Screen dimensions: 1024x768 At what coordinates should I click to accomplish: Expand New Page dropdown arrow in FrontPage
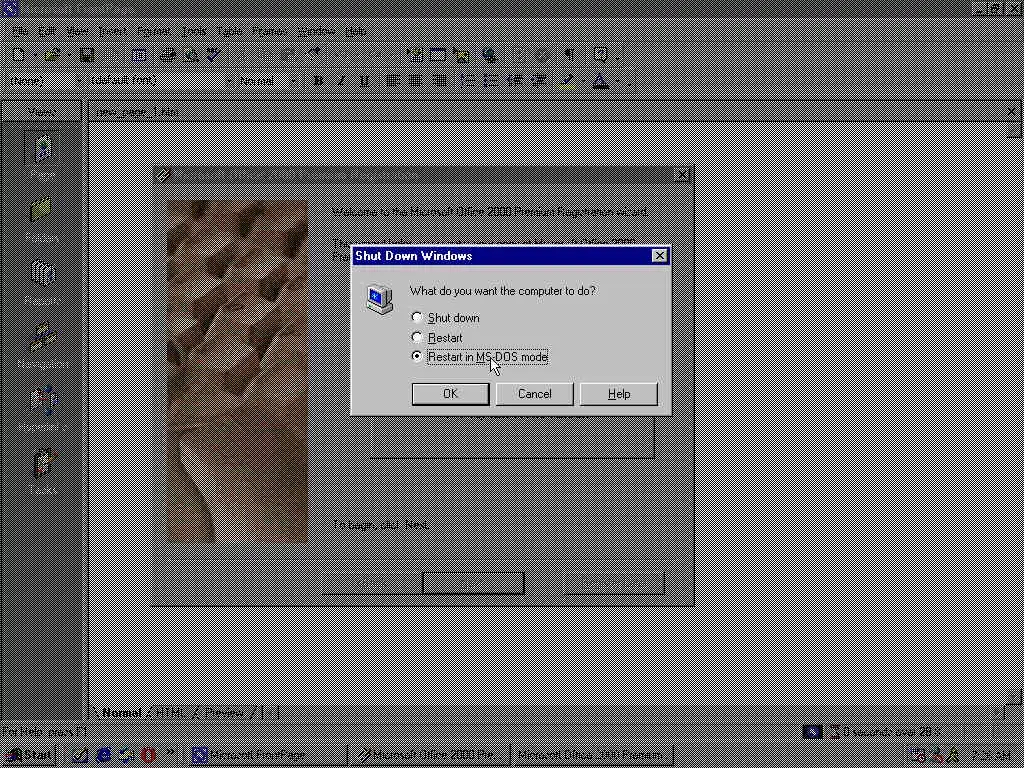coord(35,56)
